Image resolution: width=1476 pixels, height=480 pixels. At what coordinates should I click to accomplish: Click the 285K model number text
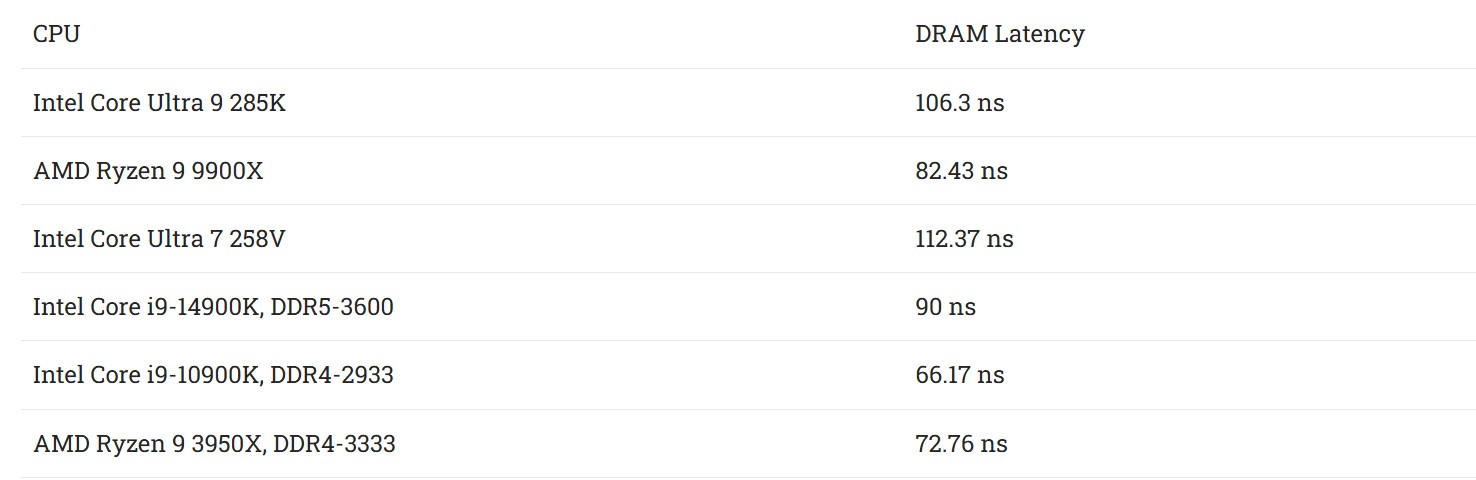257,103
